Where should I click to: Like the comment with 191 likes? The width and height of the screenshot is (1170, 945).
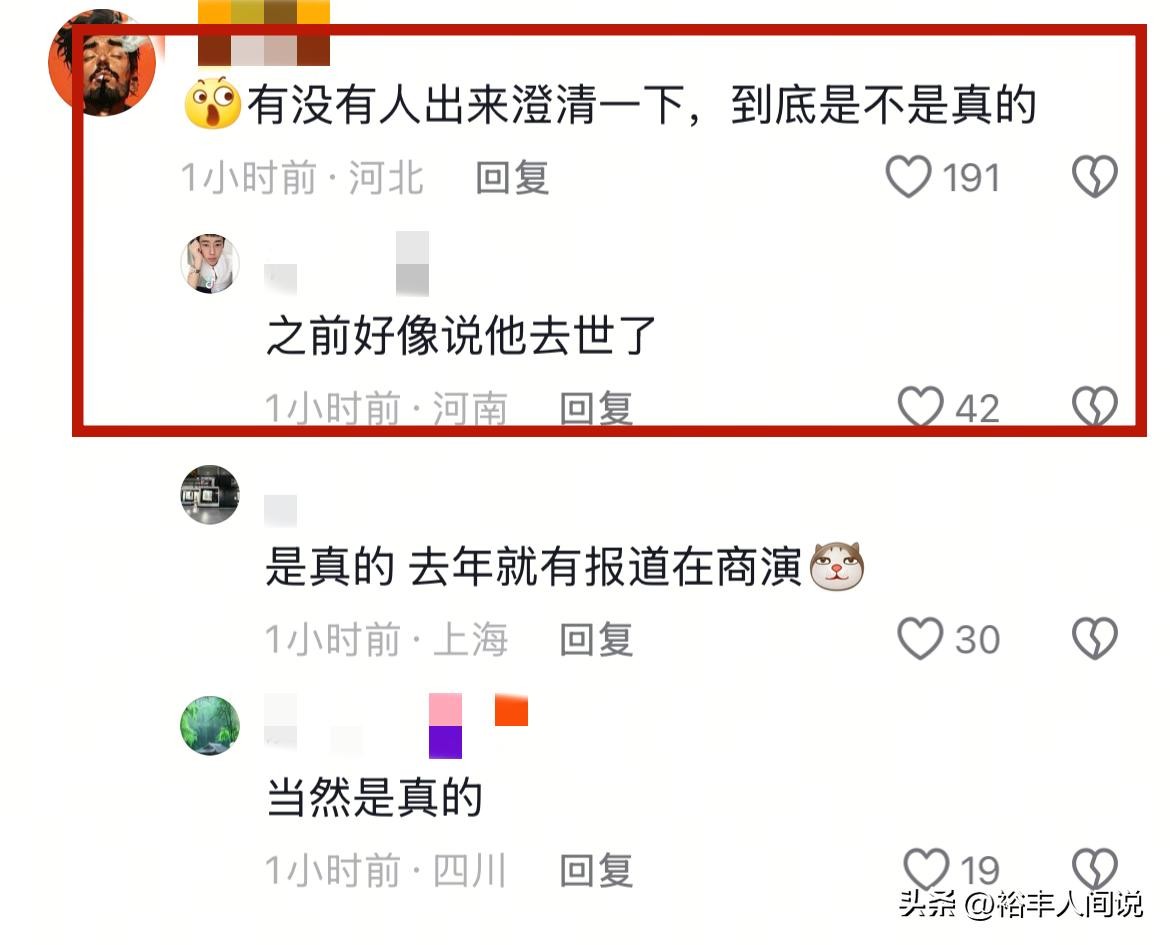click(x=908, y=177)
